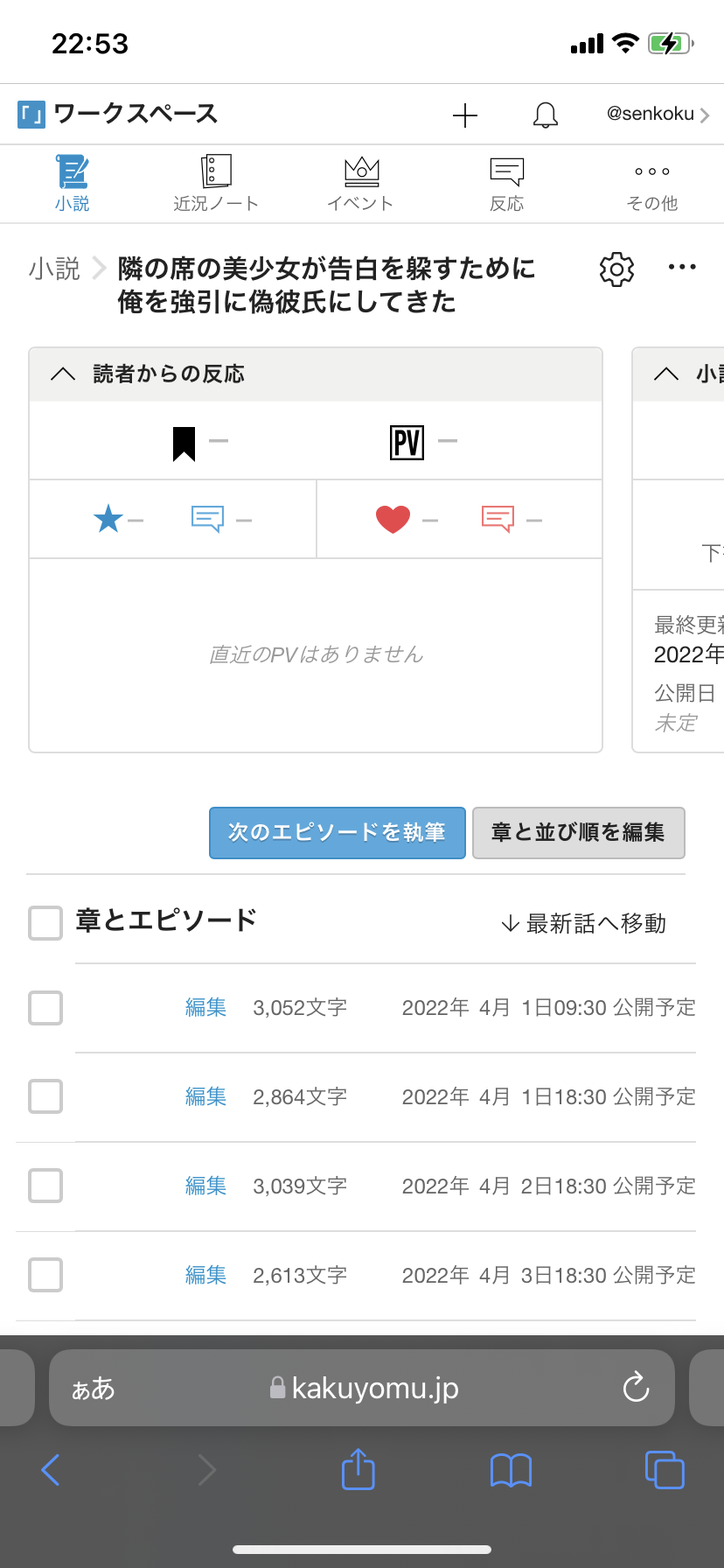This screenshot has width=724, height=1568.
Task: Jump down via 最新話へ移動
Action: point(583,924)
